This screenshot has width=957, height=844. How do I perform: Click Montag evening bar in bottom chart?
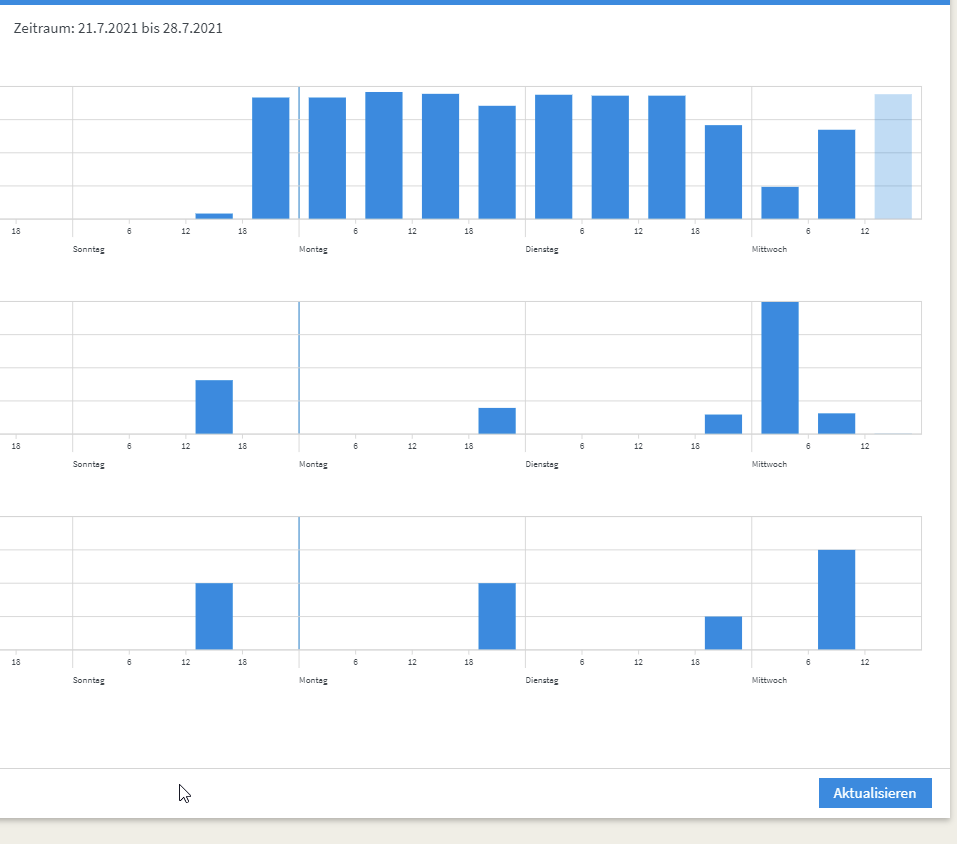point(497,616)
